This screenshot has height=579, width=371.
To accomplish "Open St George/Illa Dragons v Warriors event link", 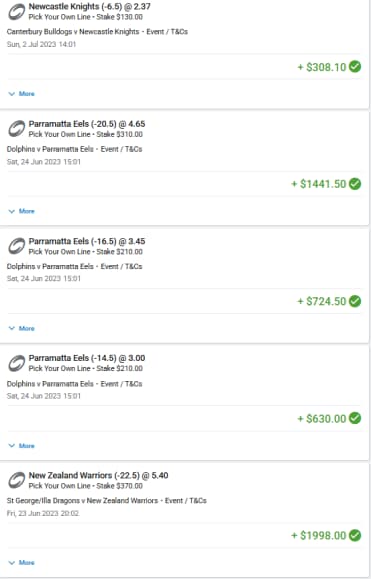I will pos(82,501).
